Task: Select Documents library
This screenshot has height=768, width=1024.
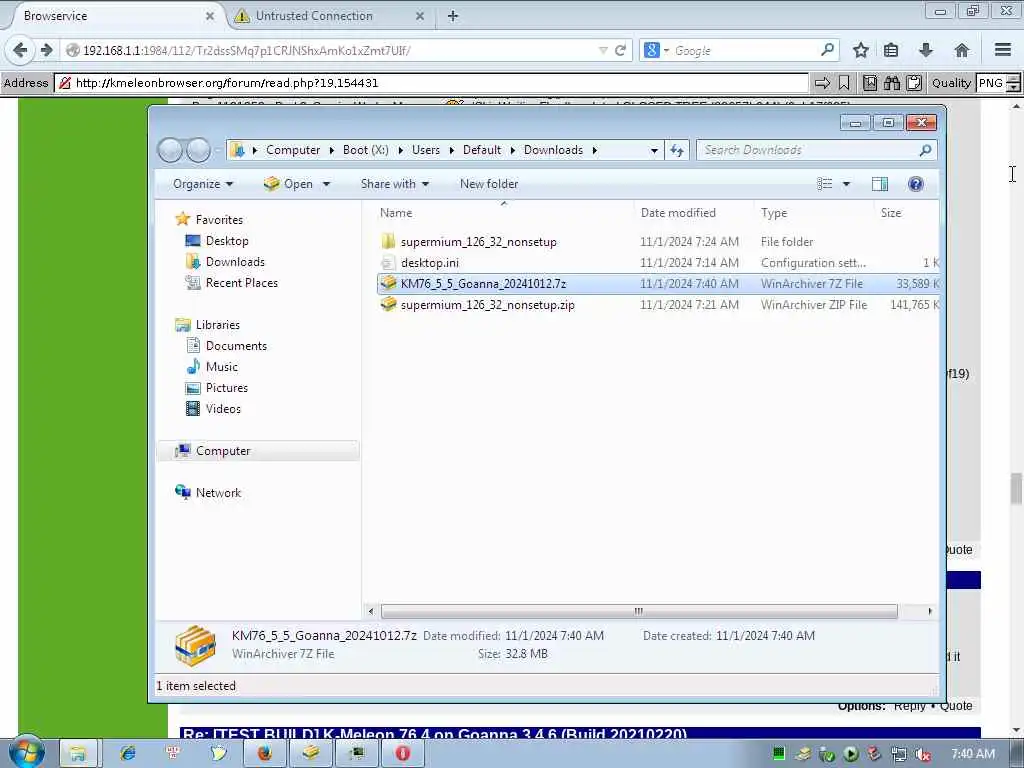Action: [x=236, y=346]
